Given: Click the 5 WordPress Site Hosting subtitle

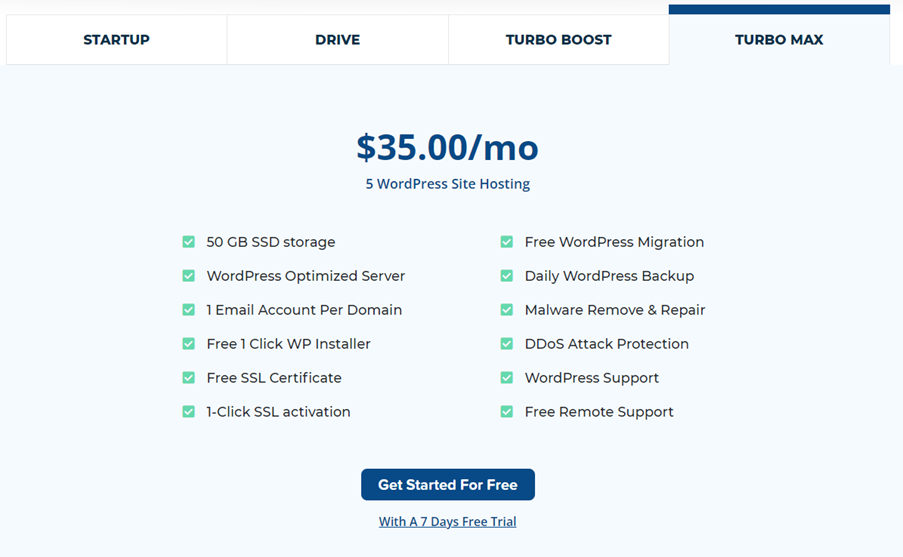Looking at the screenshot, I should pyautogui.click(x=447, y=184).
